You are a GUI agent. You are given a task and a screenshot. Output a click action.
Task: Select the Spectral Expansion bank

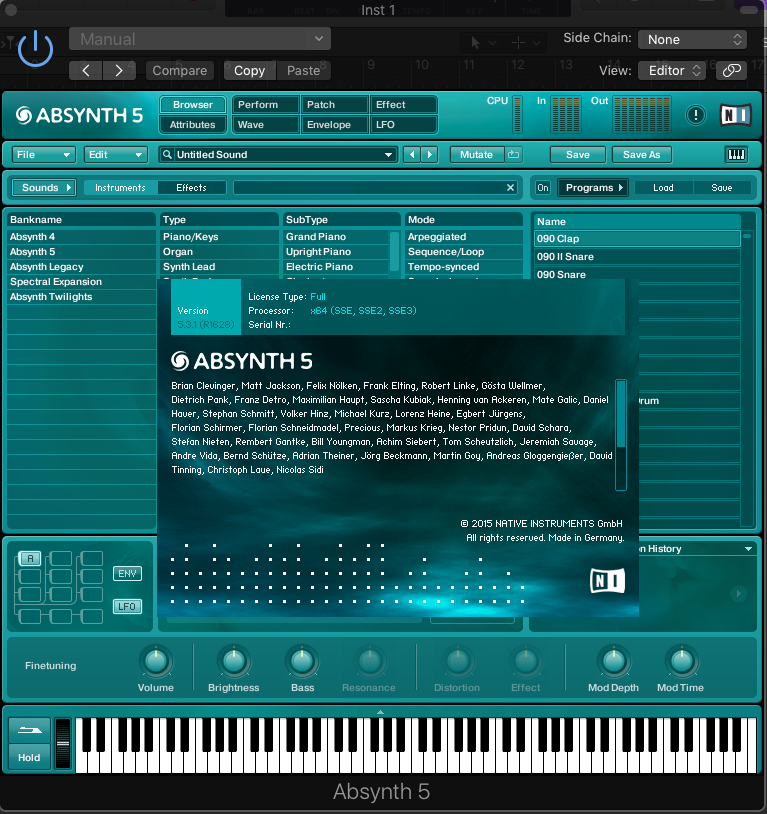[x=81, y=282]
